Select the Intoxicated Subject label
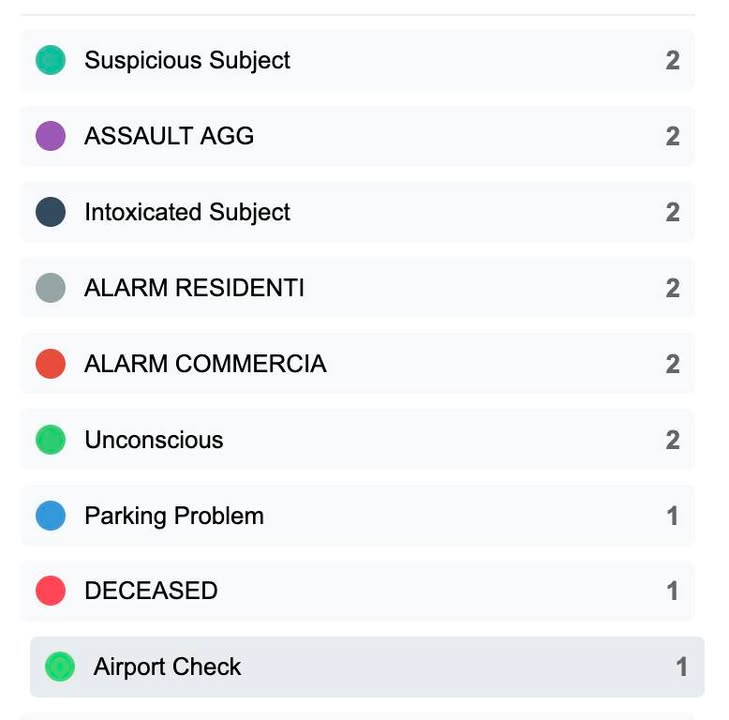The width and height of the screenshot is (729, 720). click(x=187, y=212)
